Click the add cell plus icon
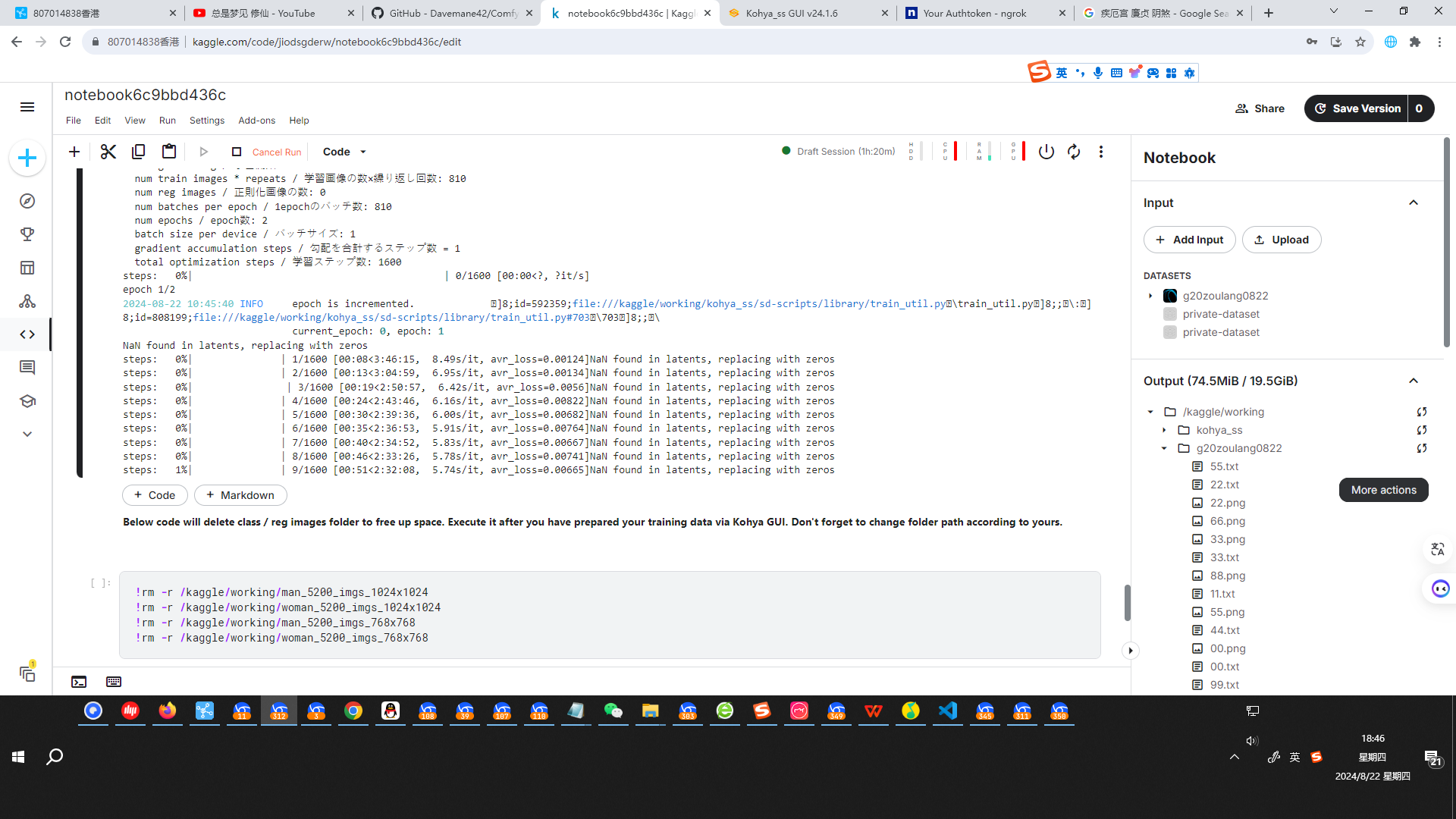 click(x=74, y=152)
